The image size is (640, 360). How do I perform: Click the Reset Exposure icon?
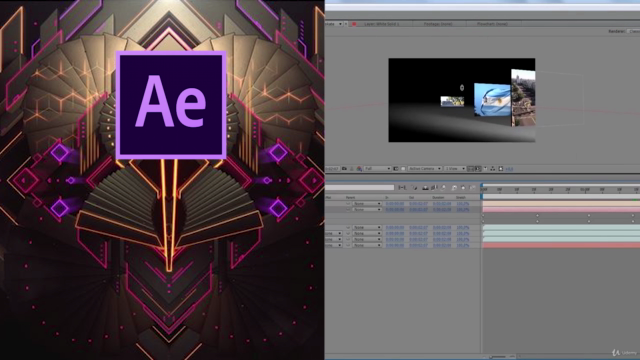tap(501, 169)
